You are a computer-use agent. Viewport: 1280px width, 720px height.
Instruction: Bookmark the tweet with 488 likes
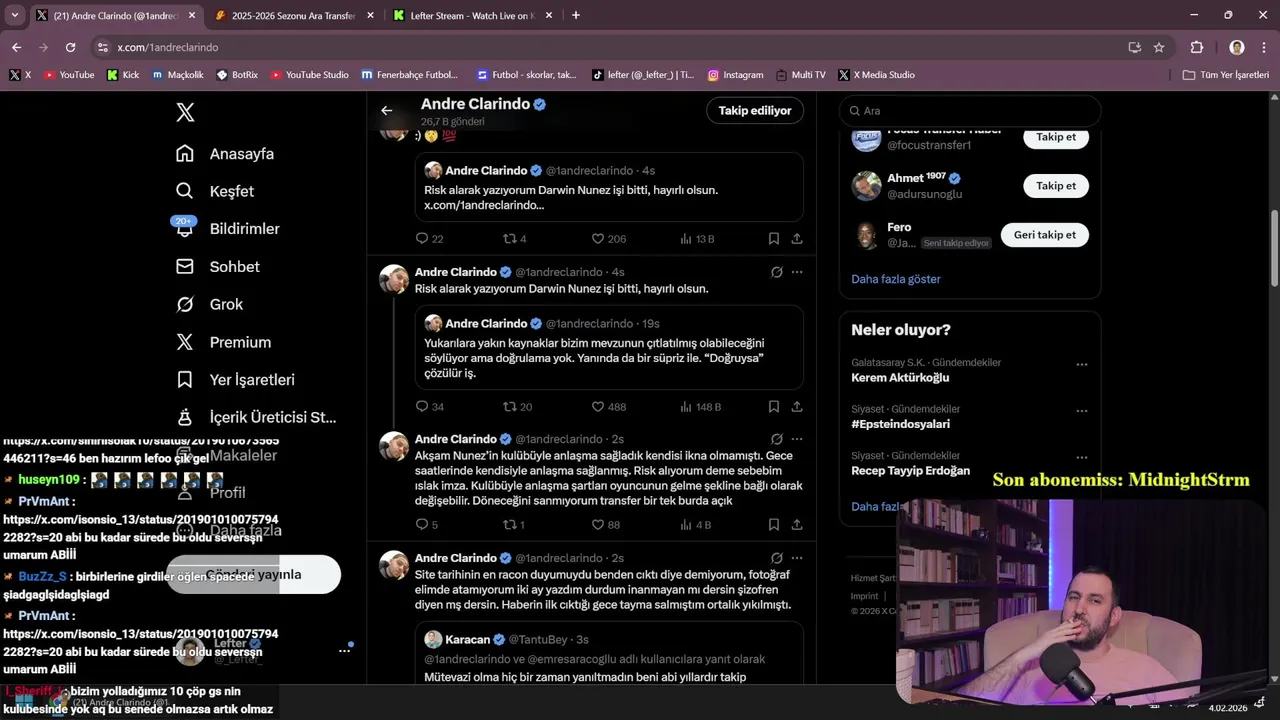point(774,407)
